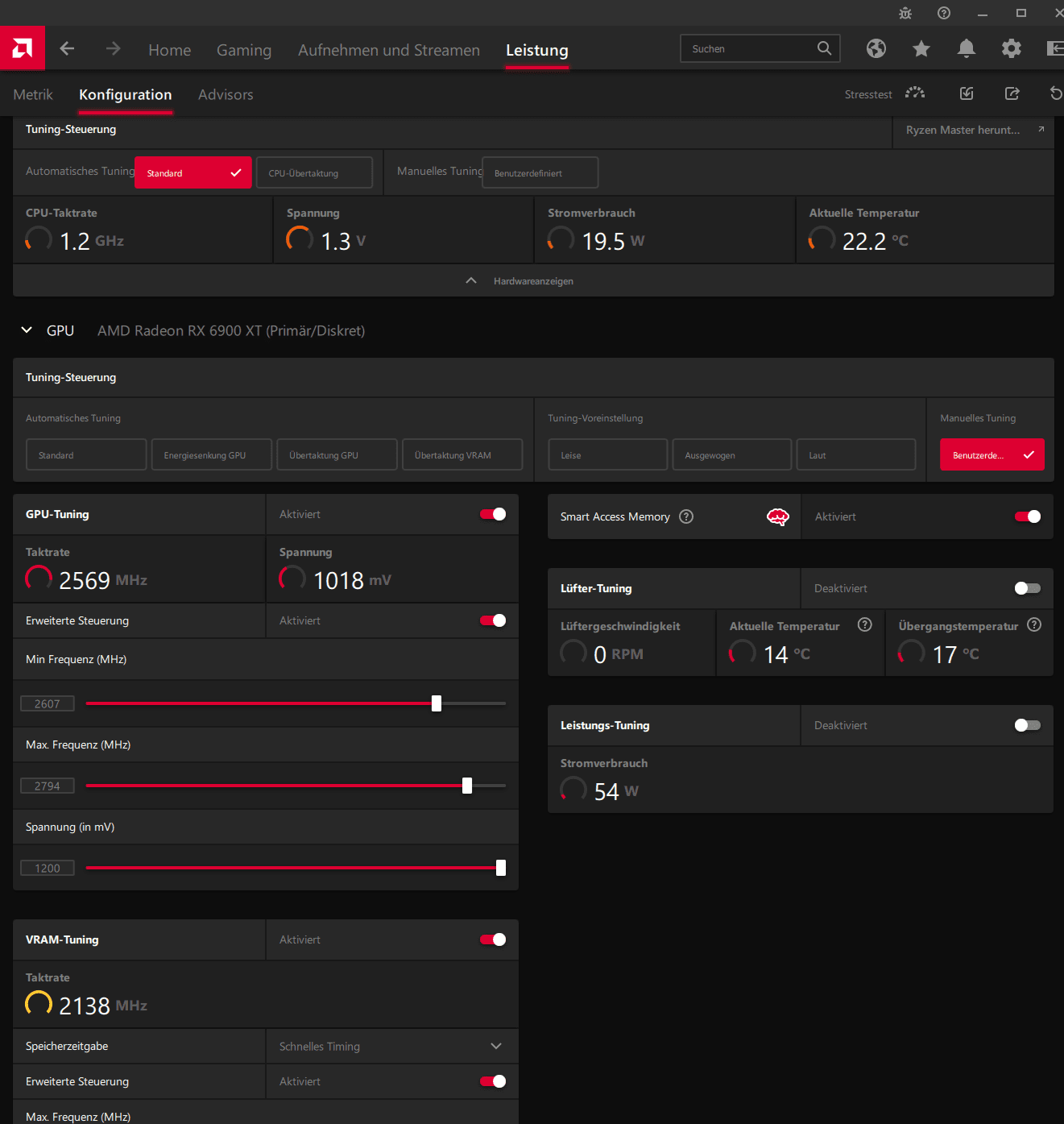Select Übertaktung VRAM button
This screenshot has width=1064, height=1124.
[x=462, y=454]
